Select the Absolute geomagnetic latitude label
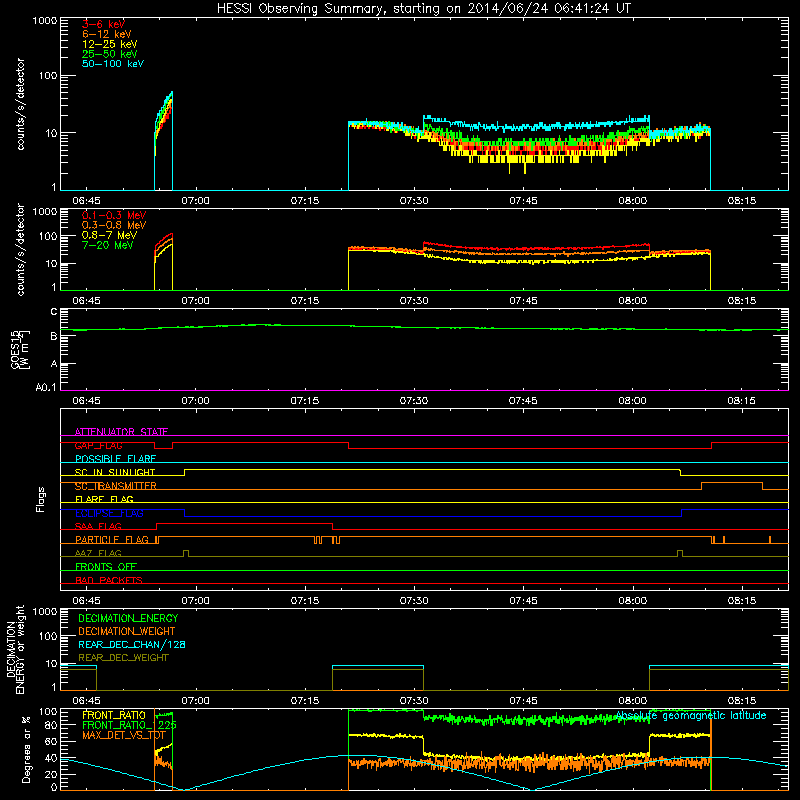 (x=691, y=715)
